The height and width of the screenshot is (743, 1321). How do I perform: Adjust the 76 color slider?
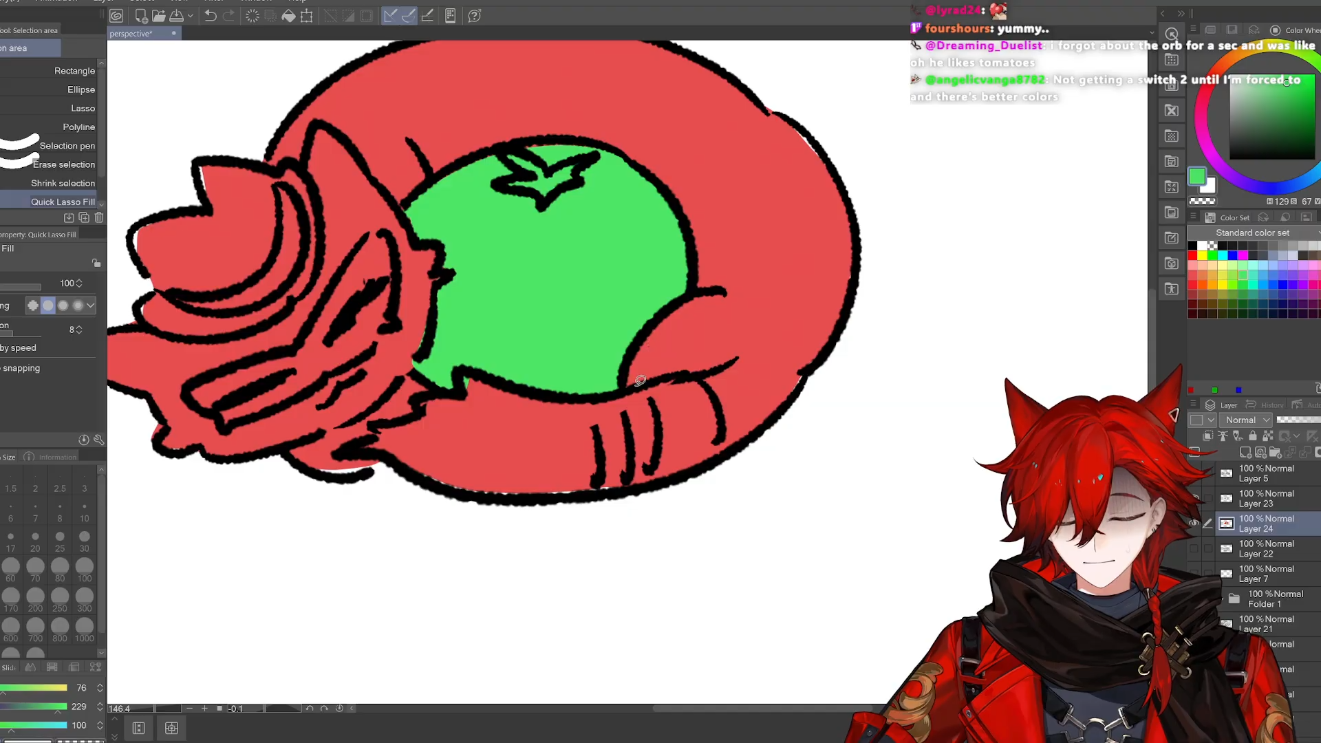[x=34, y=688]
